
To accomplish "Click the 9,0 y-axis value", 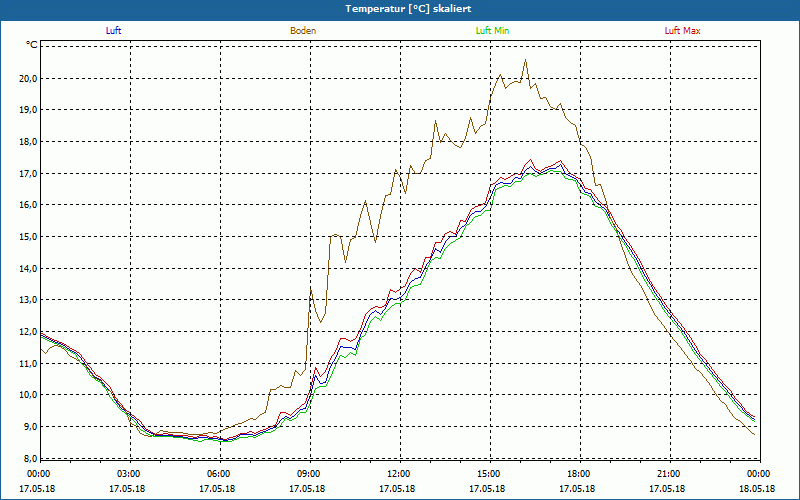I will (31, 427).
